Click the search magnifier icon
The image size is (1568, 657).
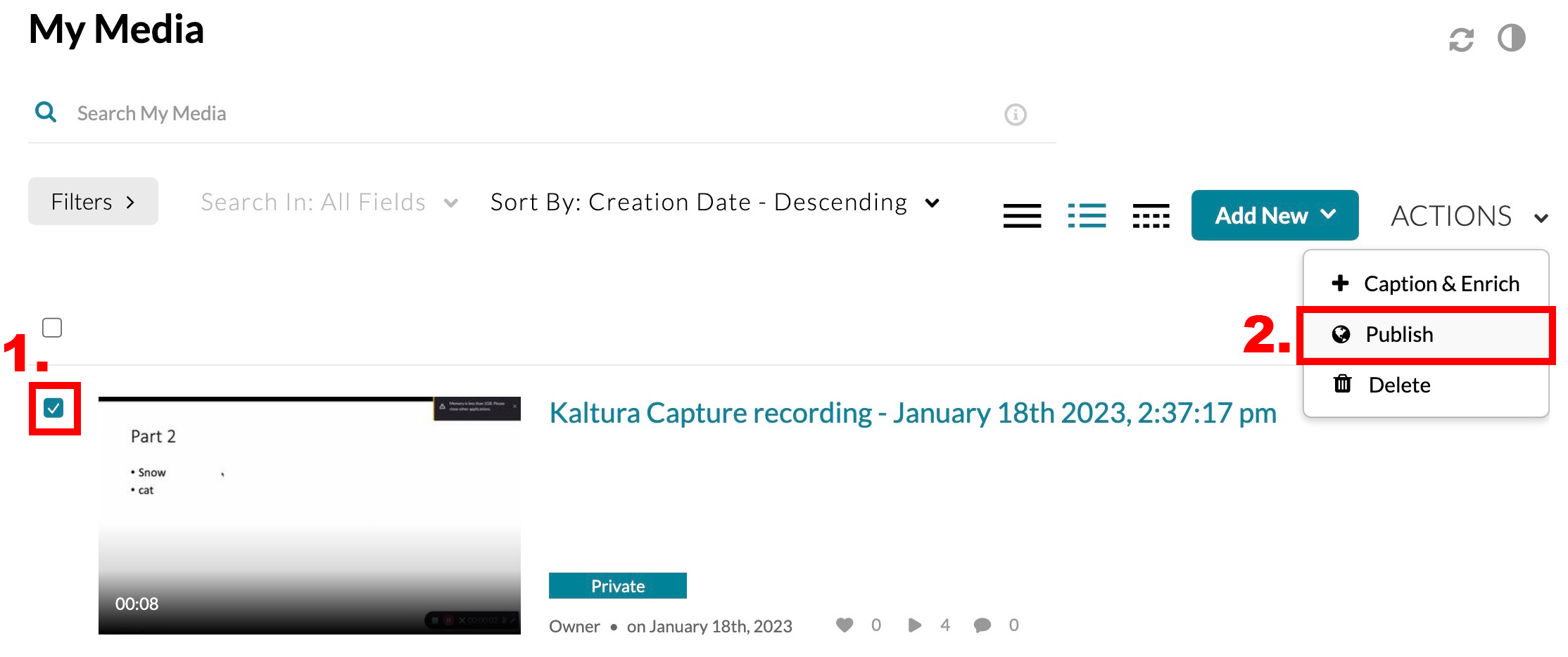click(45, 112)
